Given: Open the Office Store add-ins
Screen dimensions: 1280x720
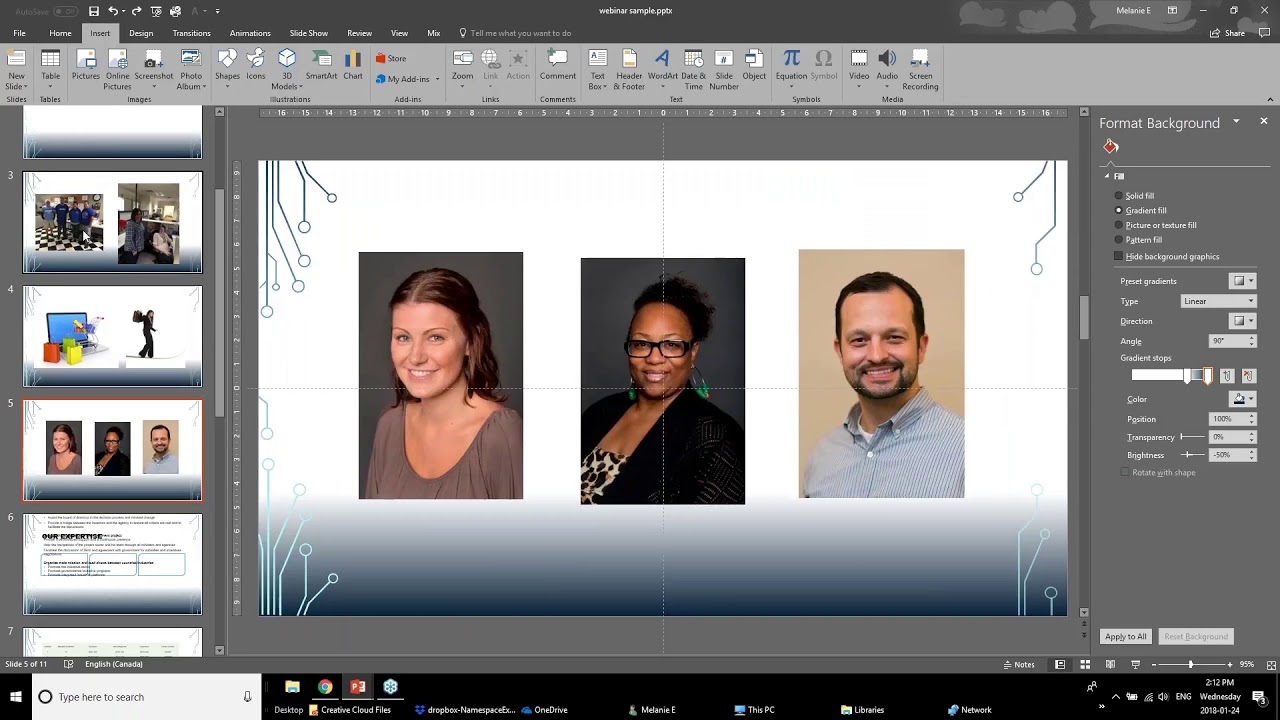Looking at the screenshot, I should pyautogui.click(x=391, y=58).
